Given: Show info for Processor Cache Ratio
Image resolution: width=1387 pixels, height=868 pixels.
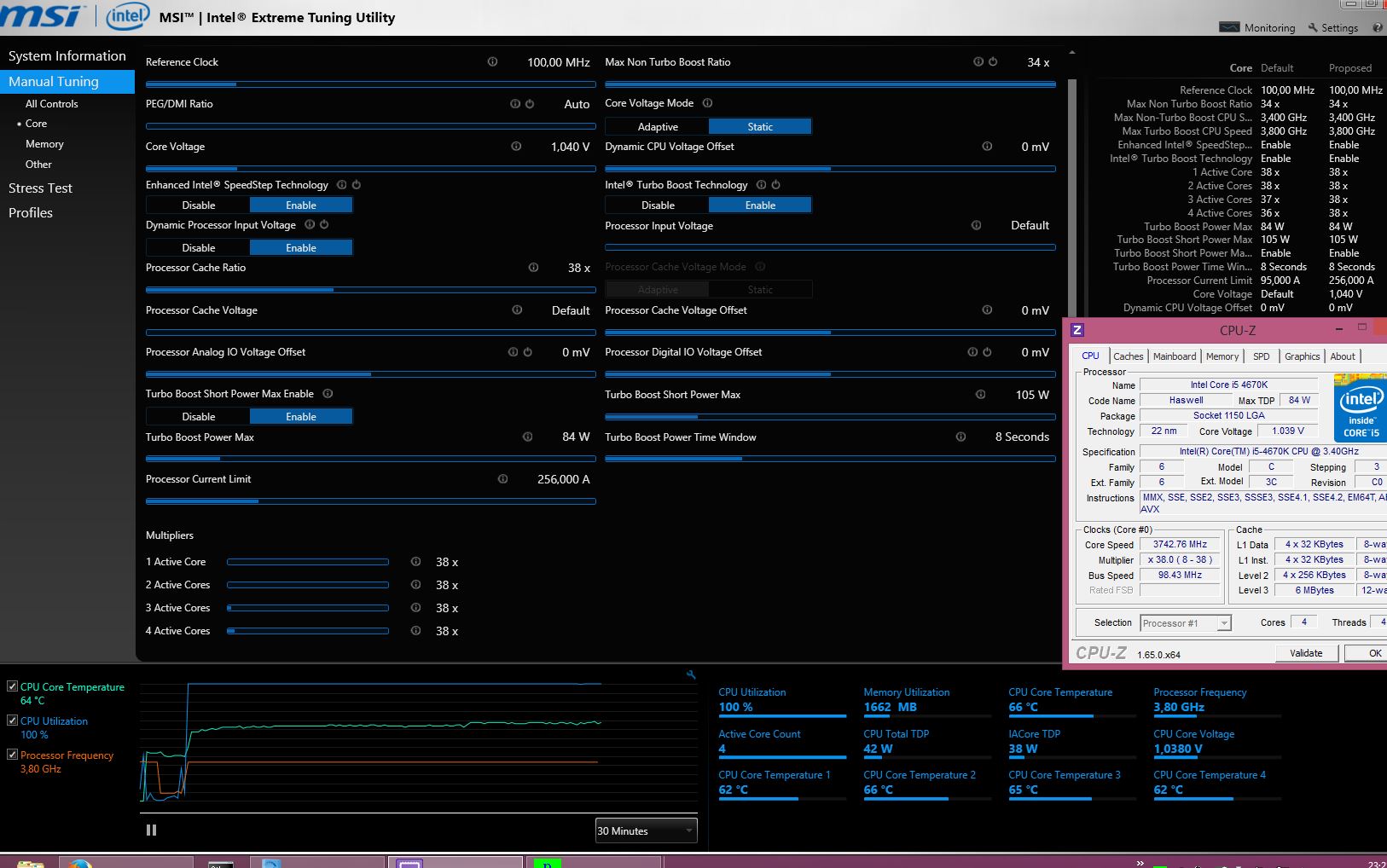Looking at the screenshot, I should click(533, 267).
